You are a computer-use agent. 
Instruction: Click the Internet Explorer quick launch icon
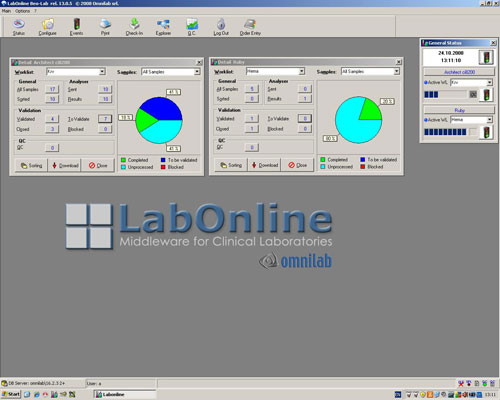(36, 394)
